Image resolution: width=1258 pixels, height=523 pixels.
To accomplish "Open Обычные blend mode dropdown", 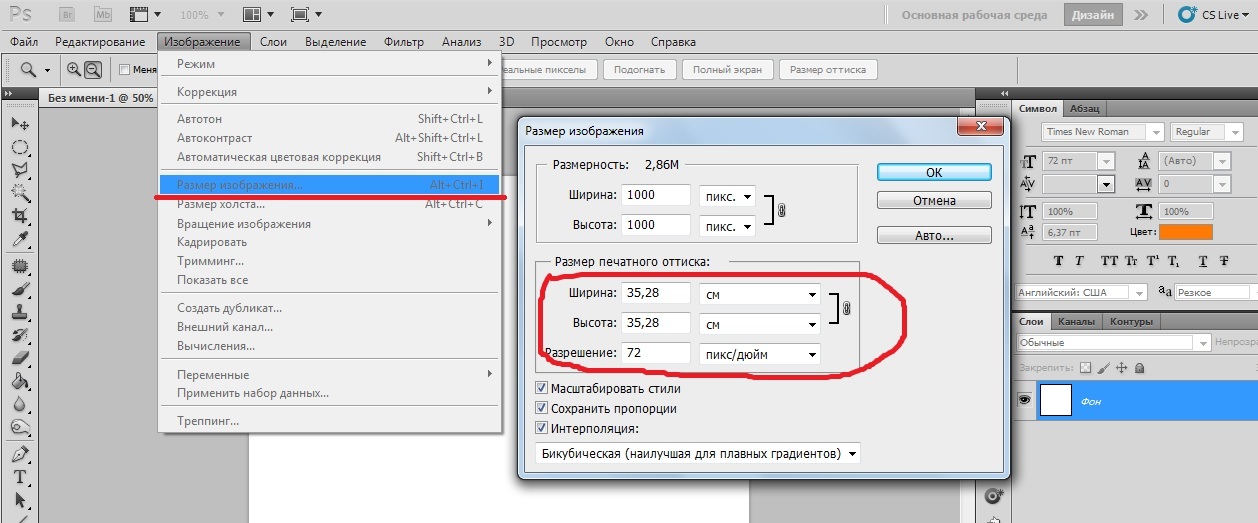I will pyautogui.click(x=1112, y=343).
